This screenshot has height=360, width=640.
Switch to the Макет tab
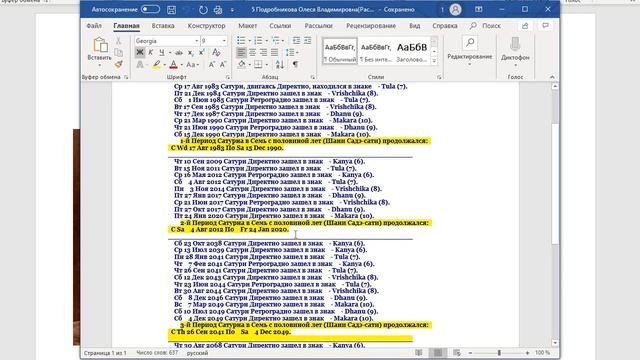tap(247, 26)
